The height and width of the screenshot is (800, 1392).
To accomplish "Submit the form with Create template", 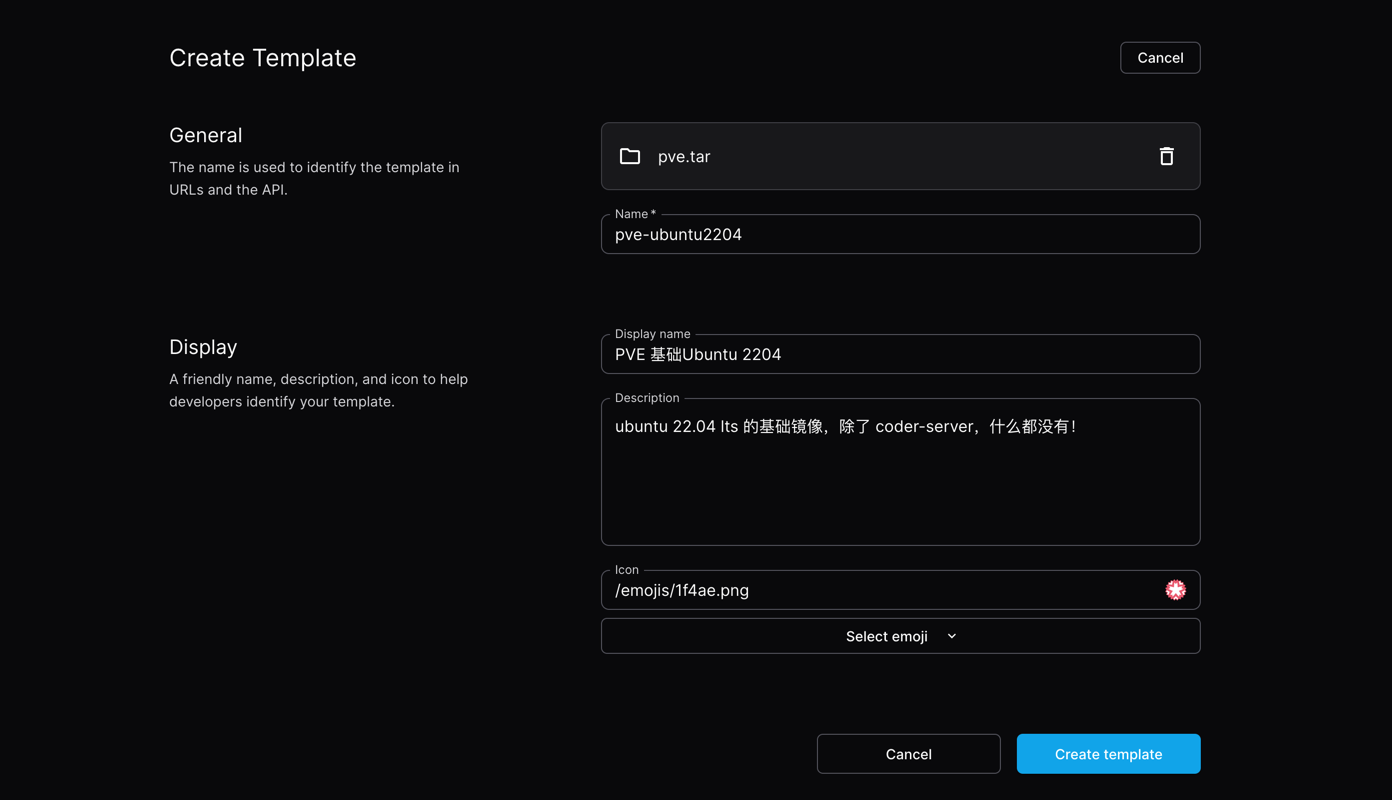I will (1108, 754).
